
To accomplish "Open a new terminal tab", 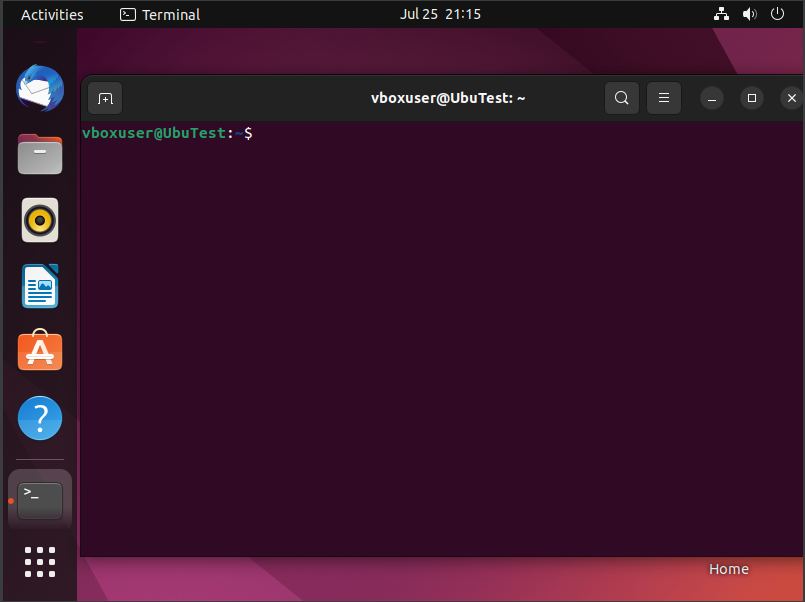I will [105, 98].
